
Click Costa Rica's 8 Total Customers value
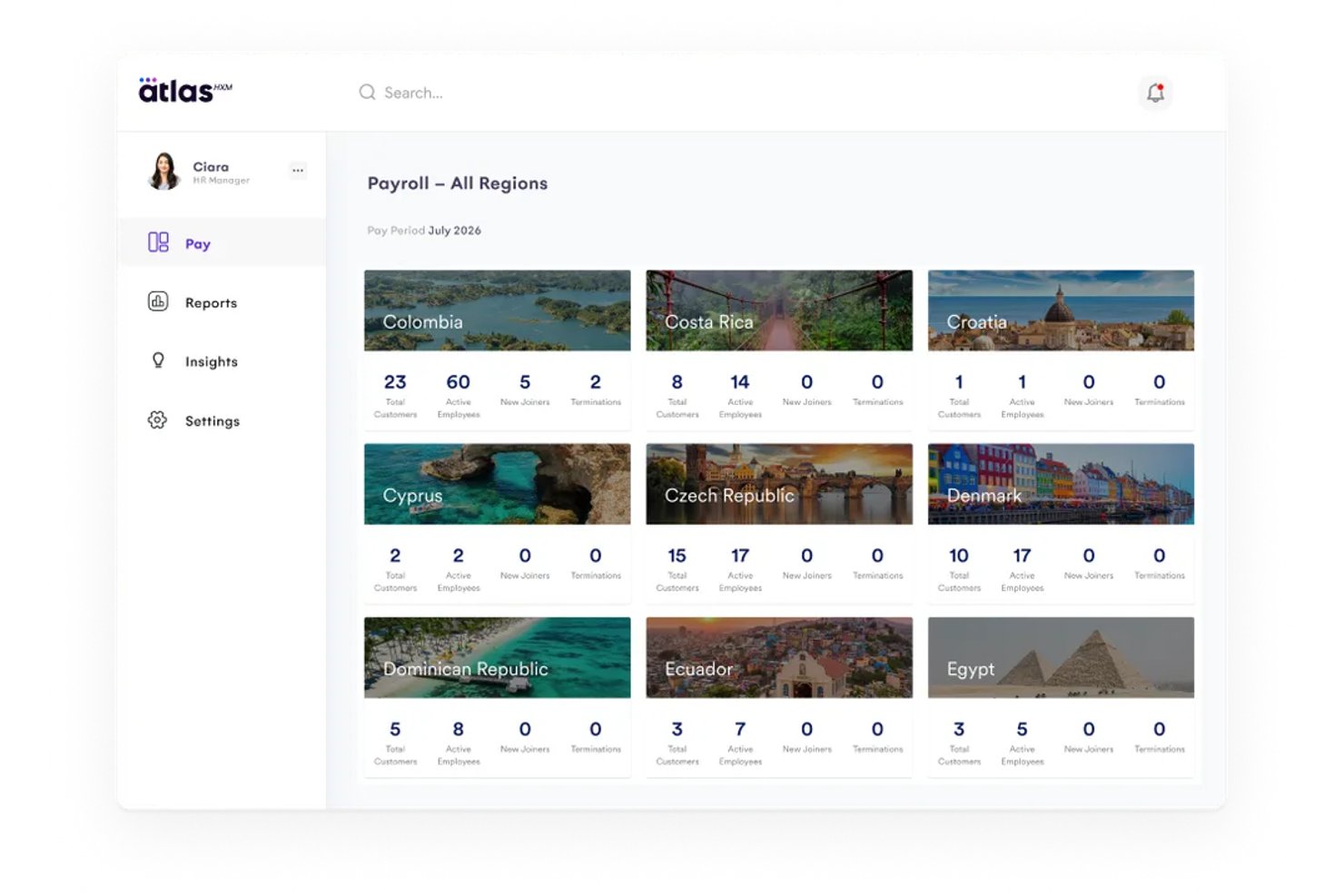(x=677, y=382)
